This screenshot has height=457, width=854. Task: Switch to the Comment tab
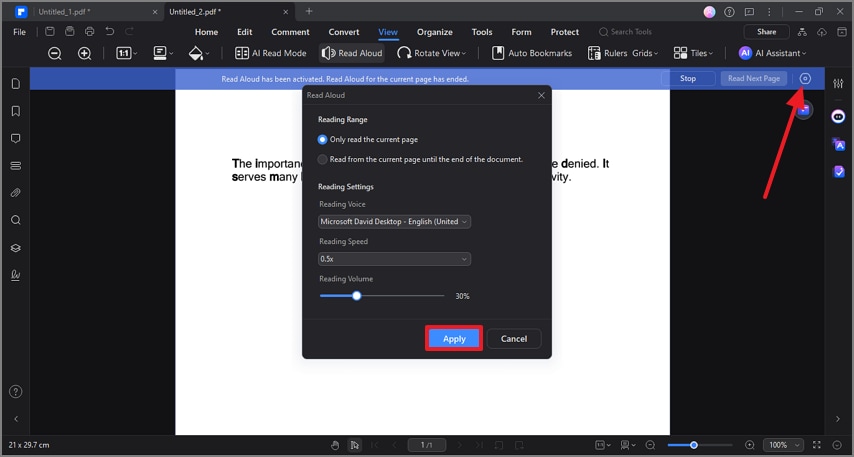(290, 32)
